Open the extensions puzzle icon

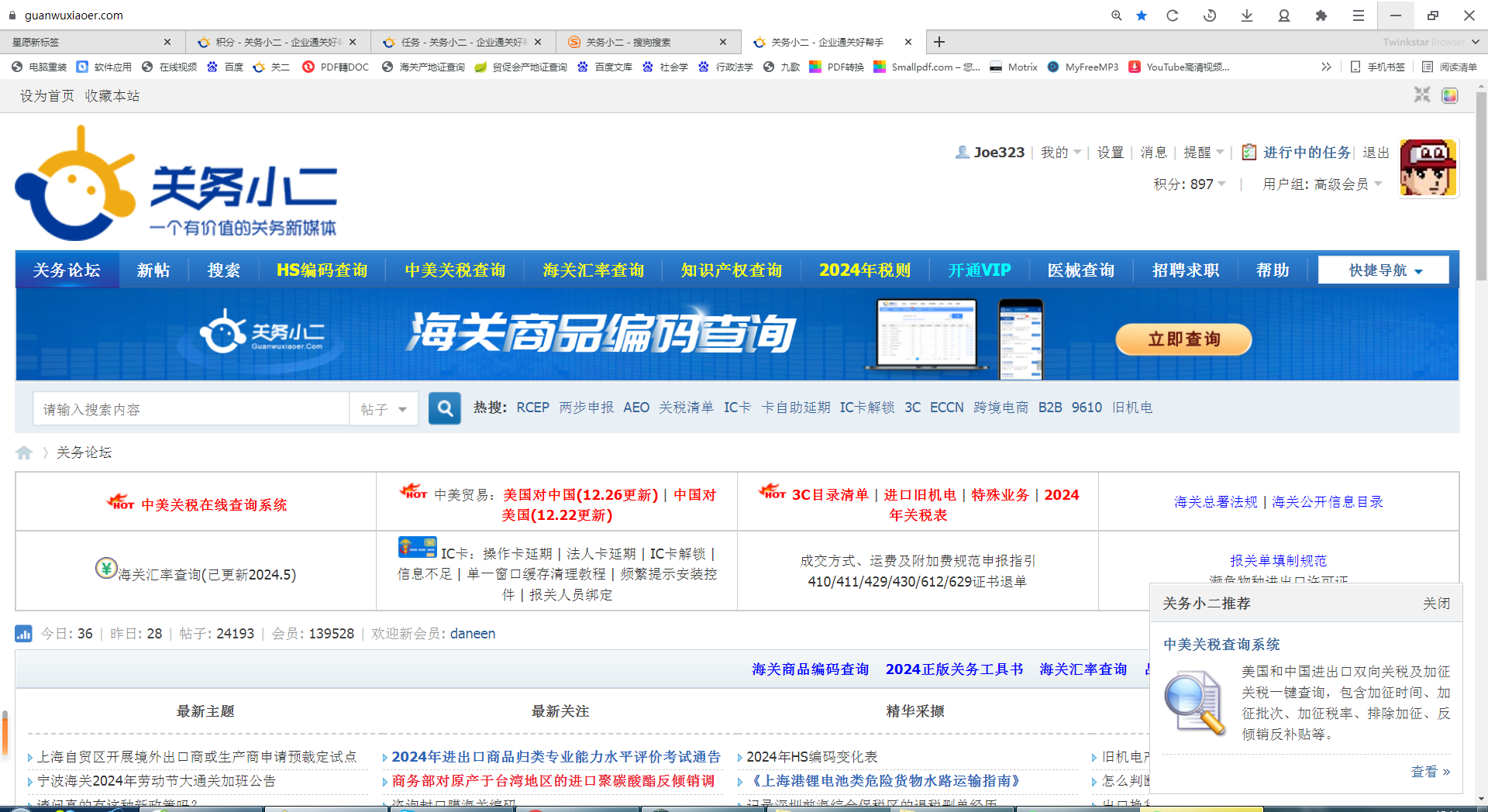pyautogui.click(x=1321, y=15)
